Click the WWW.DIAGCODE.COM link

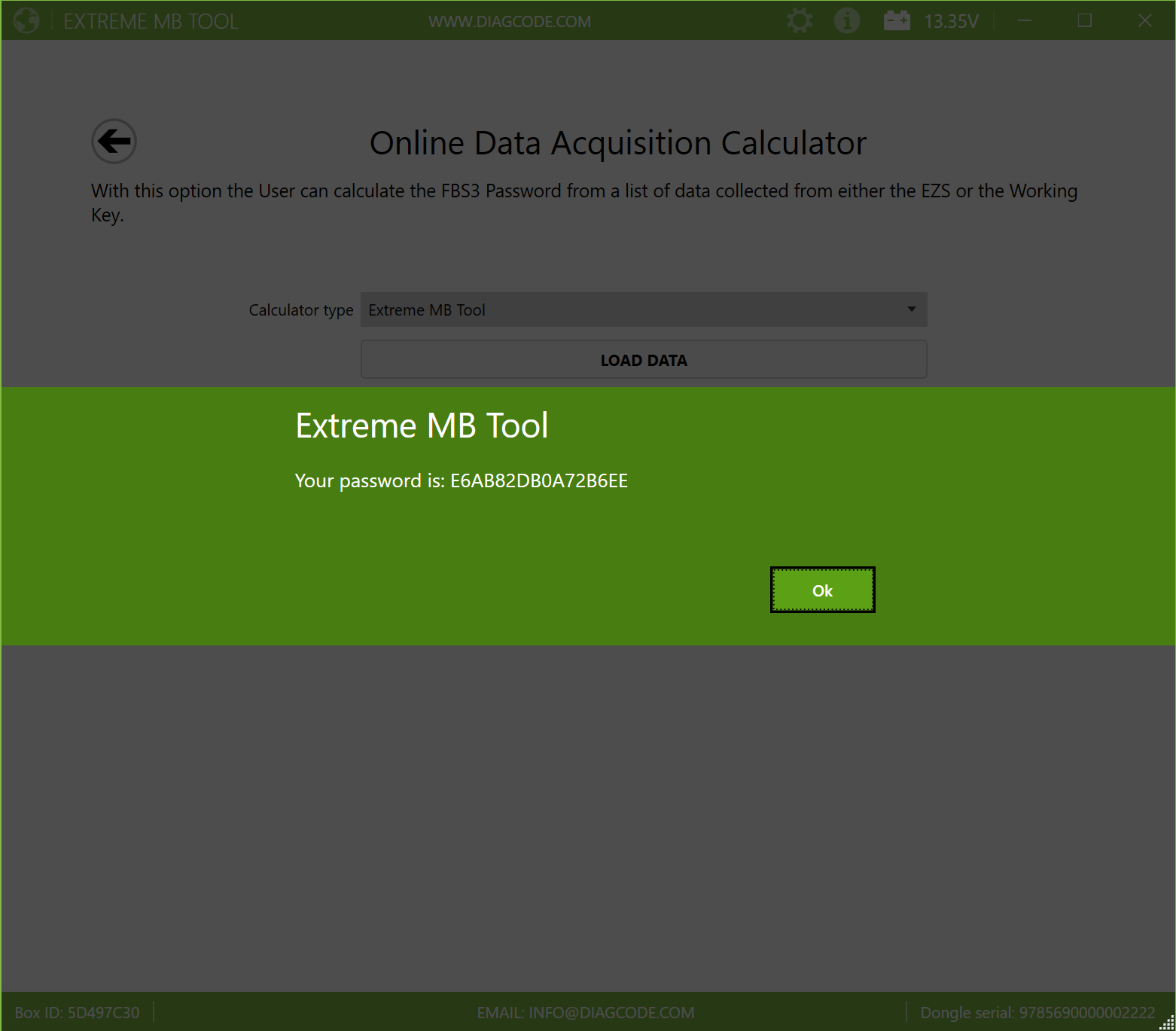coord(510,21)
